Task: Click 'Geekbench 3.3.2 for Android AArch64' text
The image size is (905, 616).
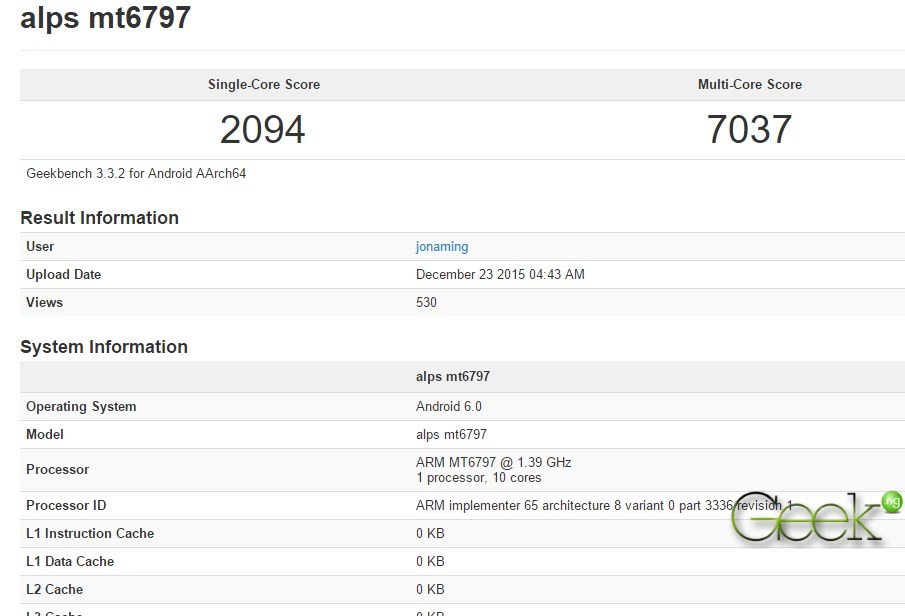Action: [x=136, y=173]
